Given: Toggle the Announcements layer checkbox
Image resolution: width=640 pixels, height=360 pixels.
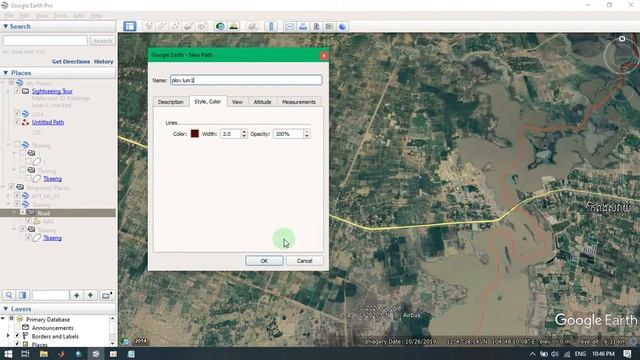Looking at the screenshot, I should [x=17, y=327].
